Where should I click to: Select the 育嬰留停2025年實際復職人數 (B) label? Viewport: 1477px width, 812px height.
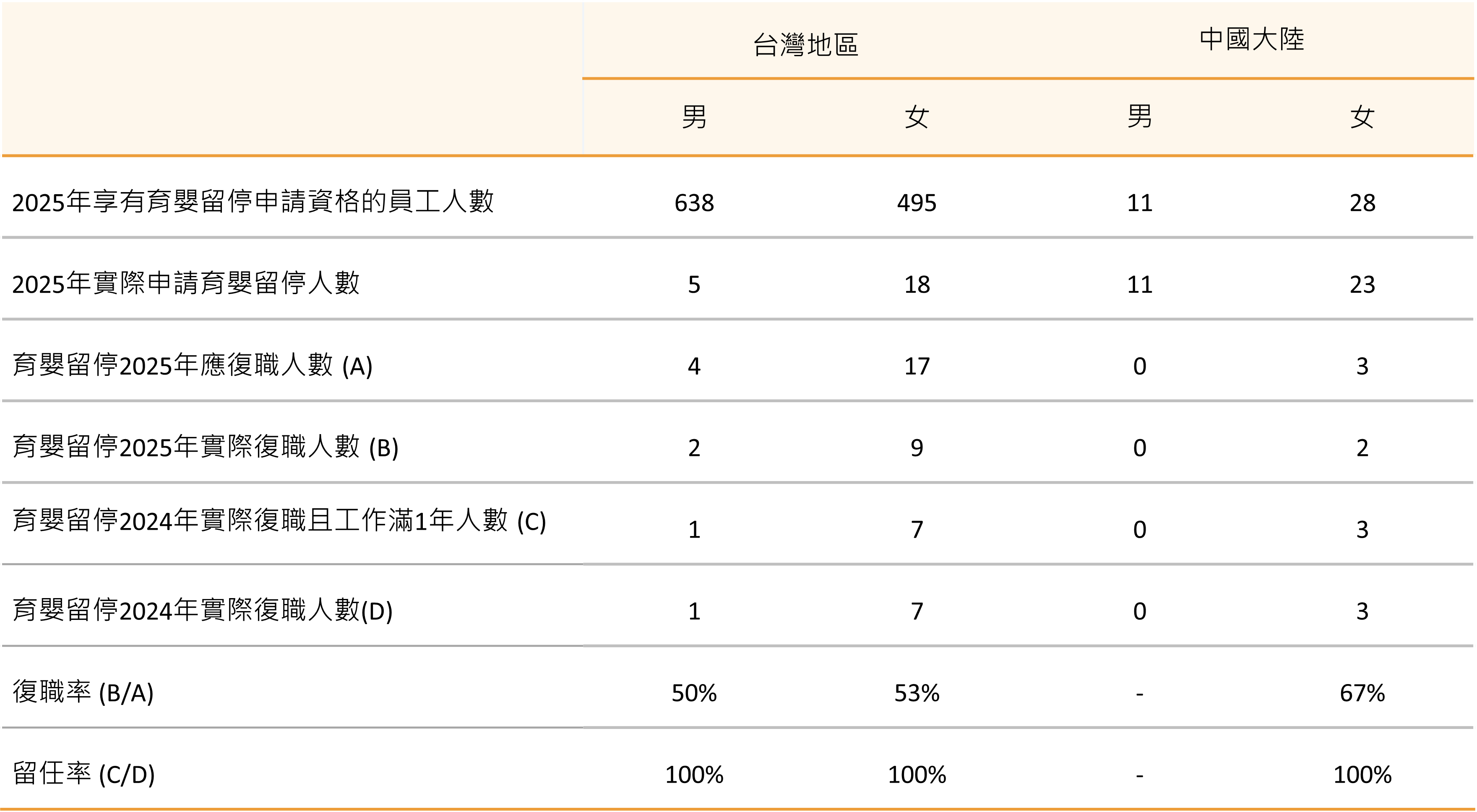click(x=205, y=447)
